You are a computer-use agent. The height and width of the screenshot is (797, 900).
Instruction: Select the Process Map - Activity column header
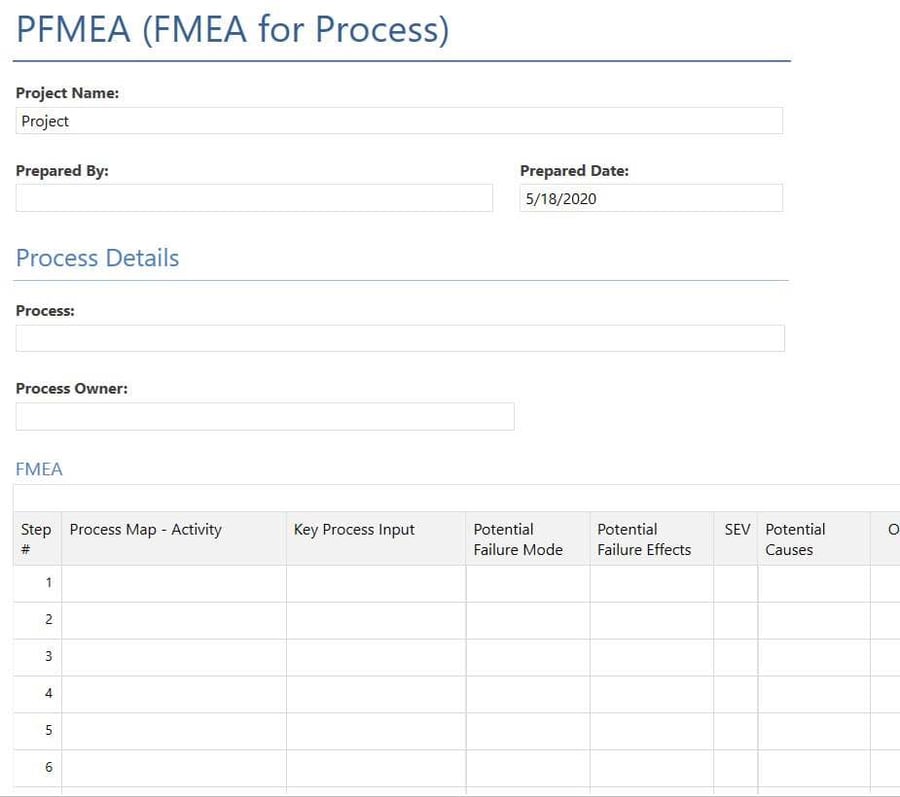coord(145,529)
